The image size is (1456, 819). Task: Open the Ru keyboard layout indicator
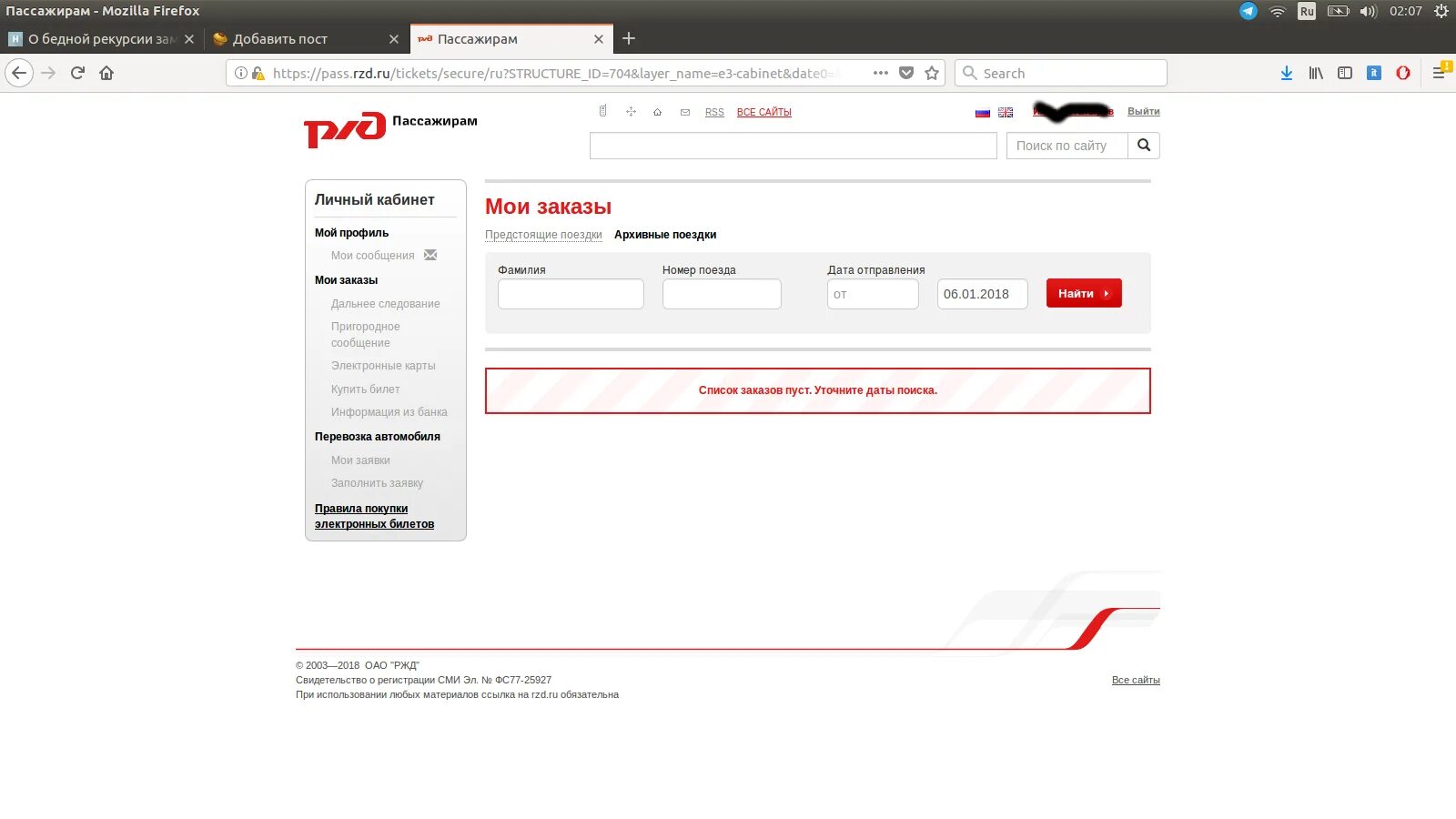tap(1307, 11)
